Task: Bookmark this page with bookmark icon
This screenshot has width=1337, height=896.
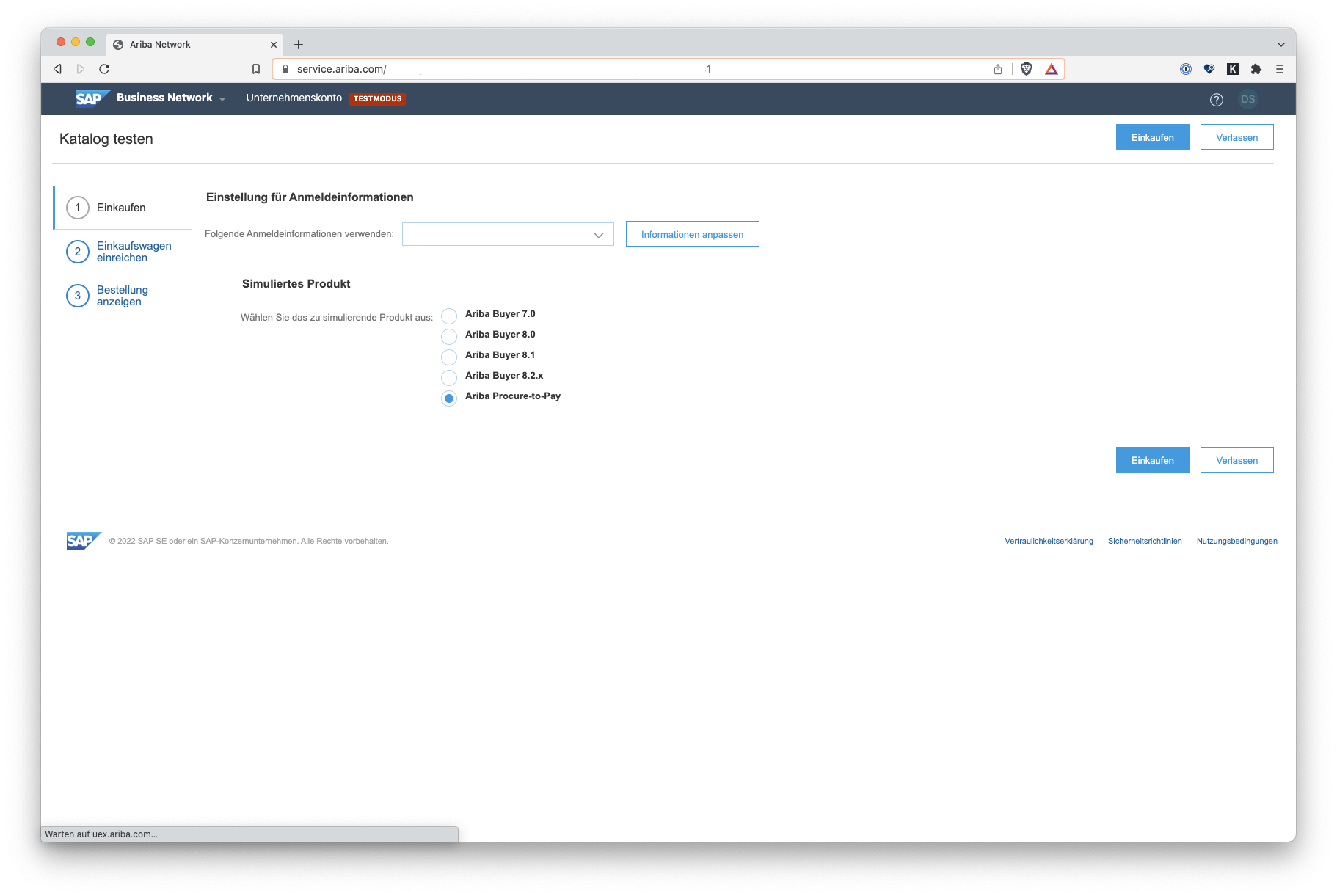Action: pyautogui.click(x=256, y=69)
